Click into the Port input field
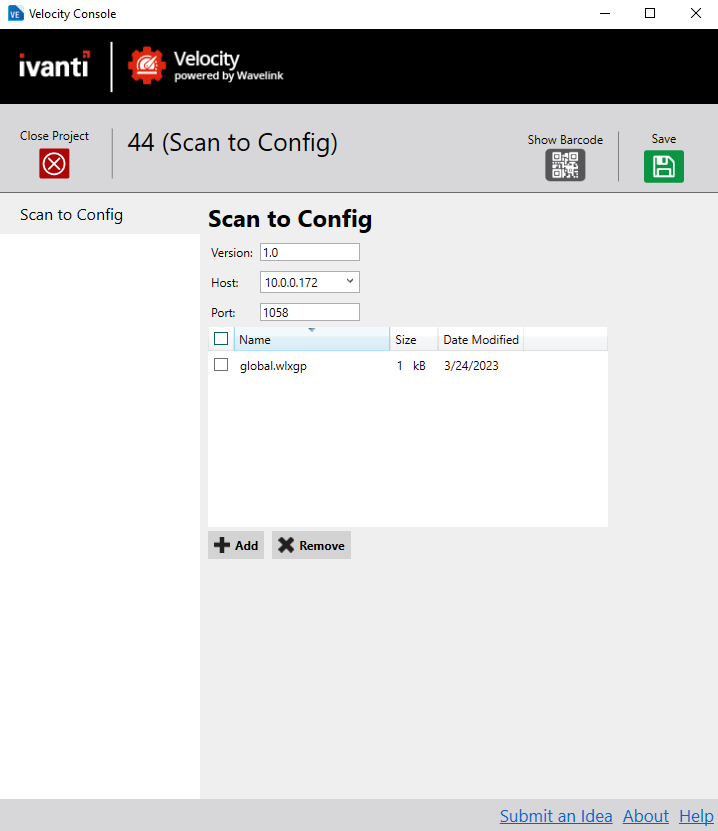The width and height of the screenshot is (718, 831). (309, 312)
